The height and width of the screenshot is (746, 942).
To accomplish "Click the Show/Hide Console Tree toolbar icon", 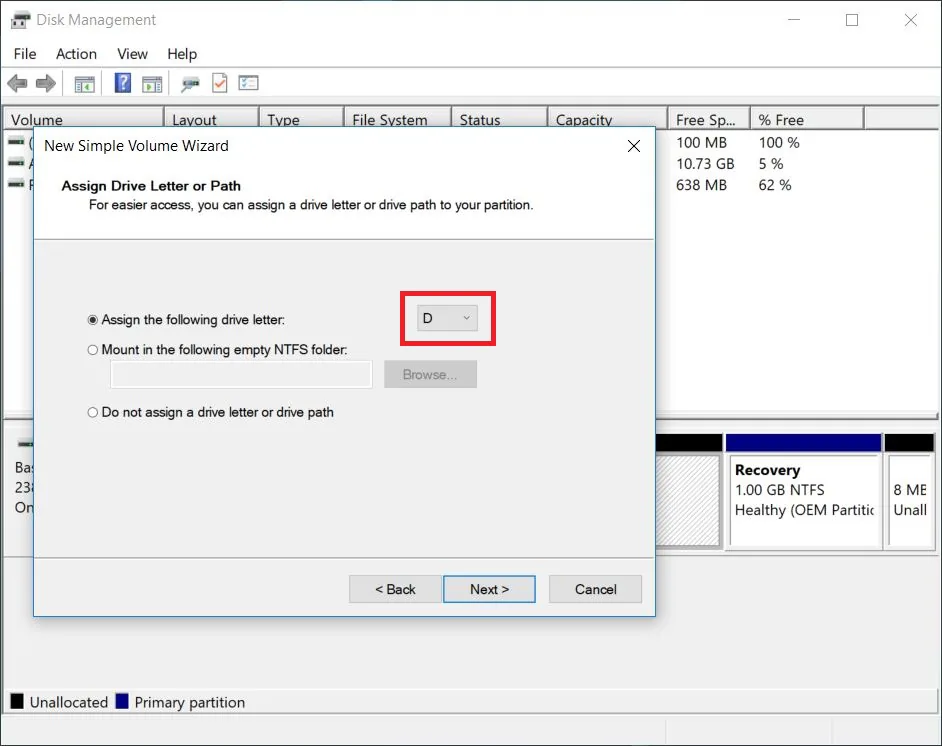I will 85,83.
